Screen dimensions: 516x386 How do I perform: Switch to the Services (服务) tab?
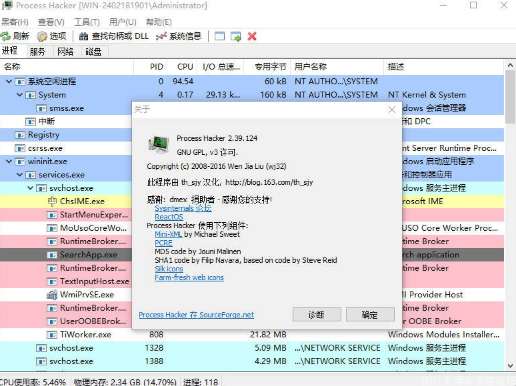37,51
